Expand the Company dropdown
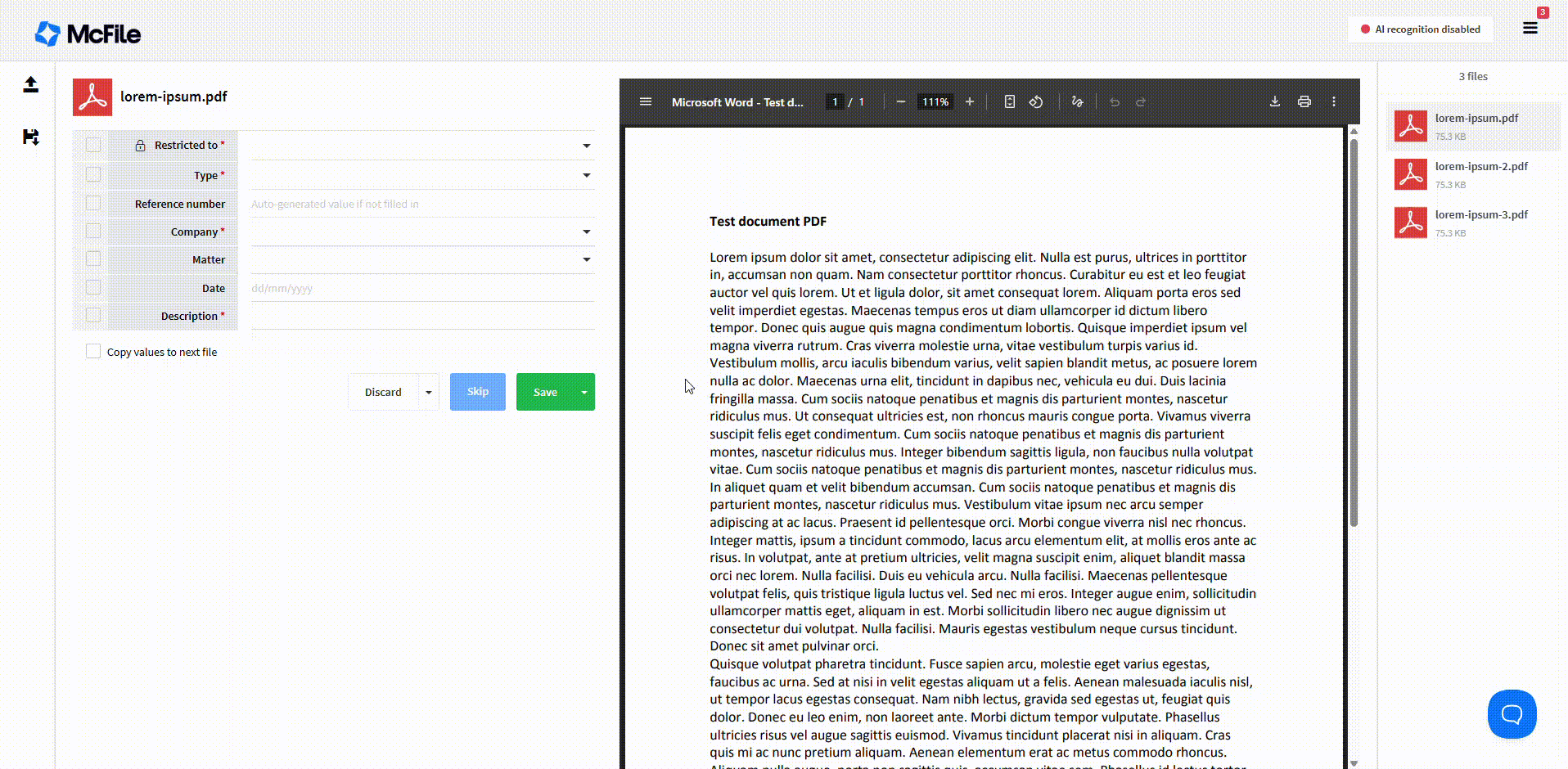This screenshot has height=769, width=1568. pyautogui.click(x=586, y=232)
